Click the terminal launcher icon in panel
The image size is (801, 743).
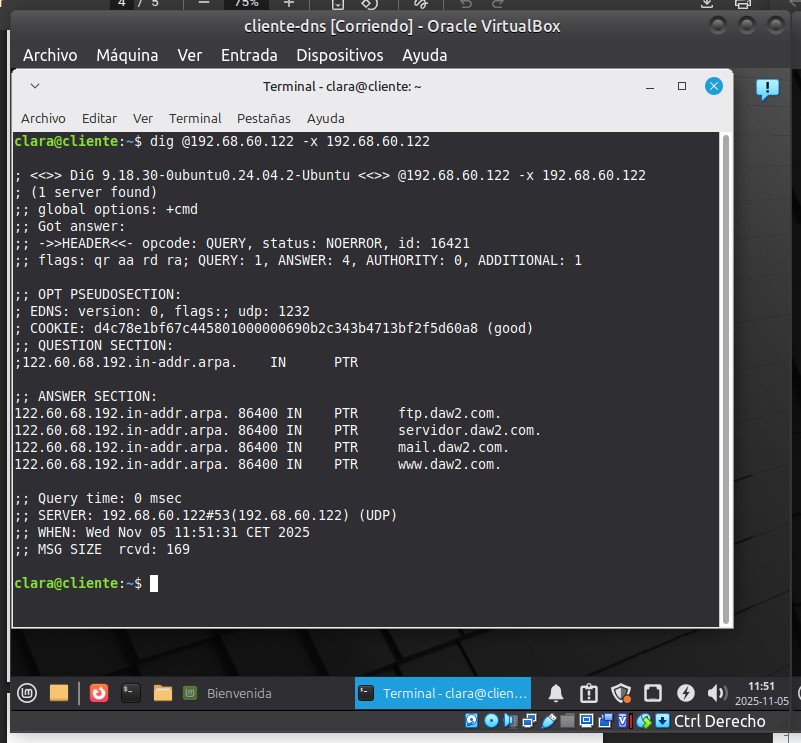click(129, 692)
